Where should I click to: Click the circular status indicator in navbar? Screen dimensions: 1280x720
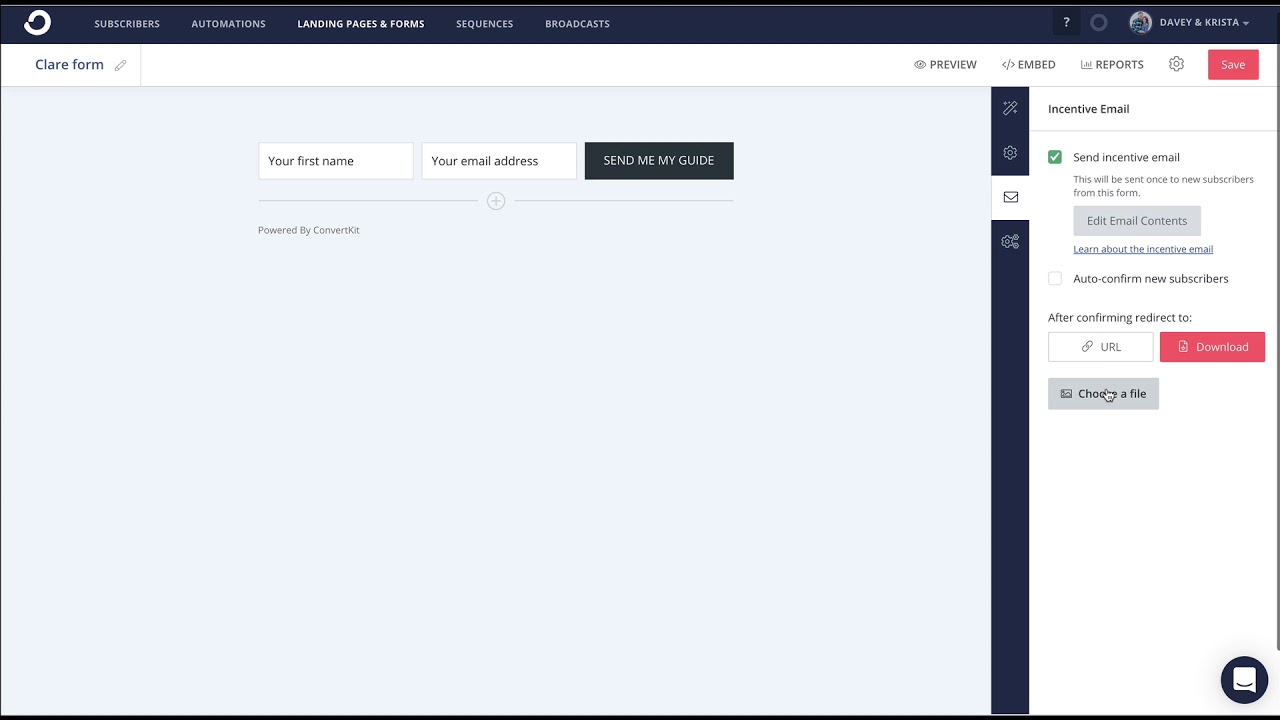tap(1099, 22)
